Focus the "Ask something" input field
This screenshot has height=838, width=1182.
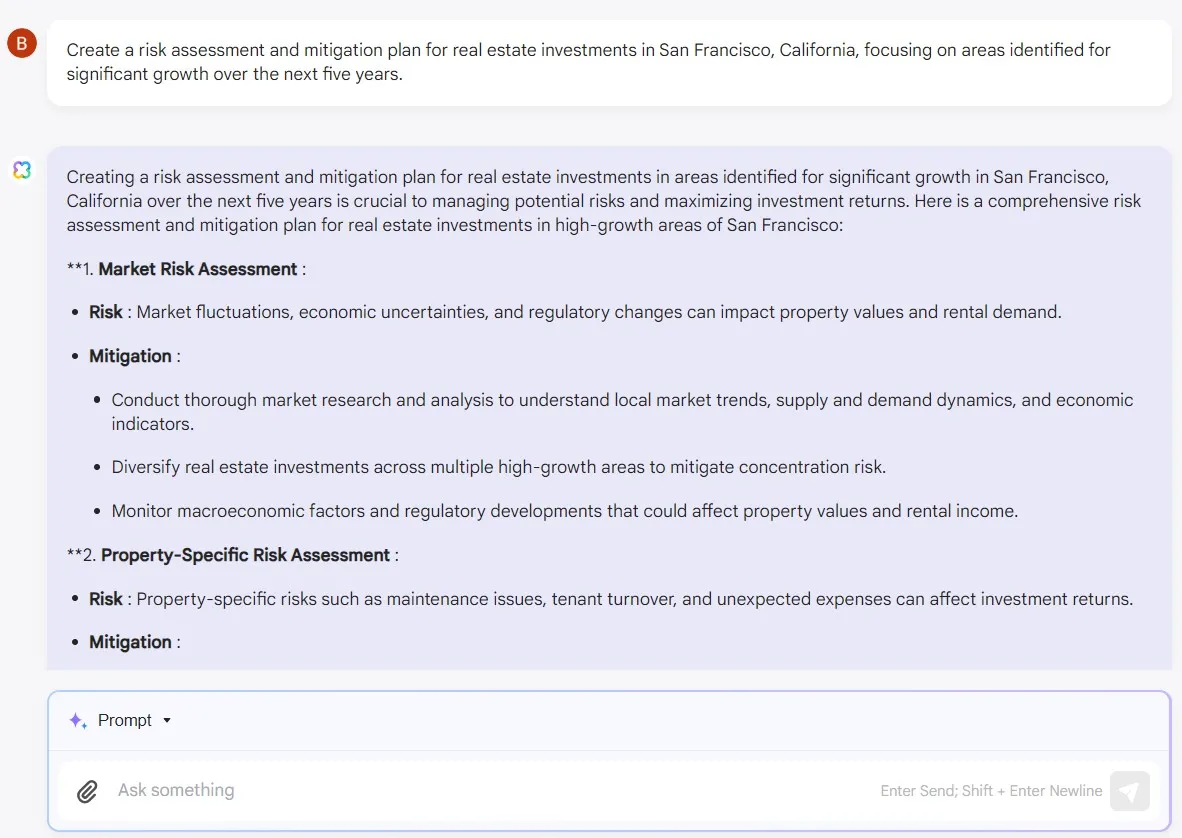480,790
